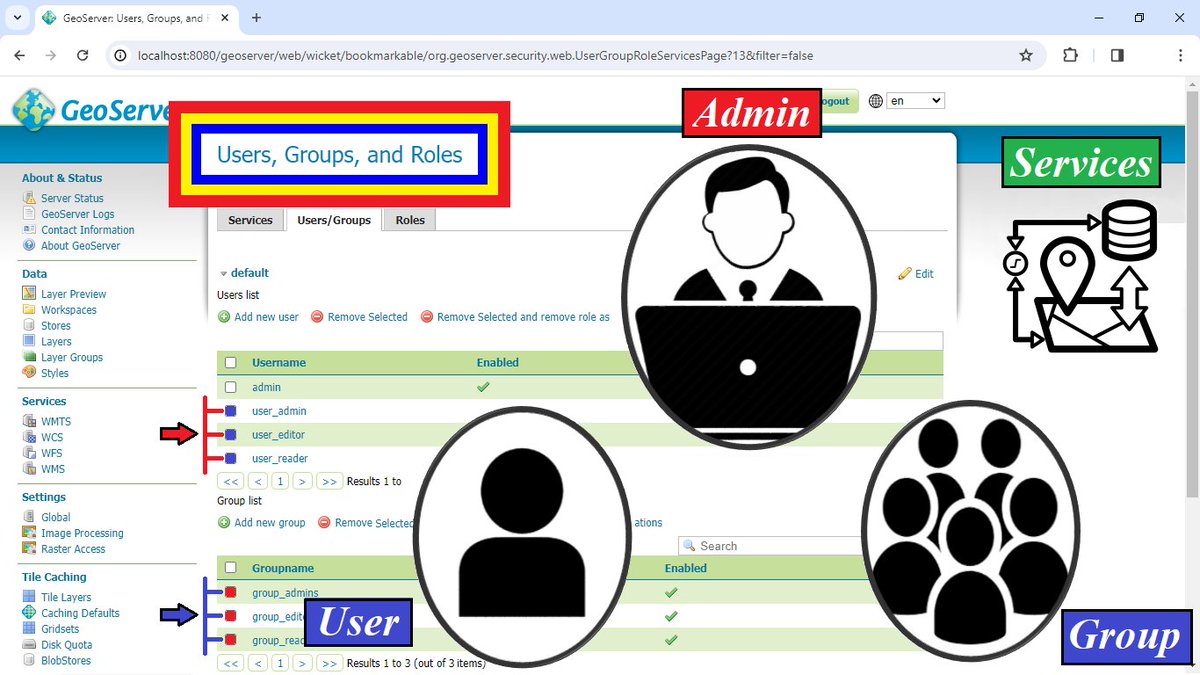Collapse the default user group service
The width and height of the screenshot is (1200, 675).
click(224, 272)
